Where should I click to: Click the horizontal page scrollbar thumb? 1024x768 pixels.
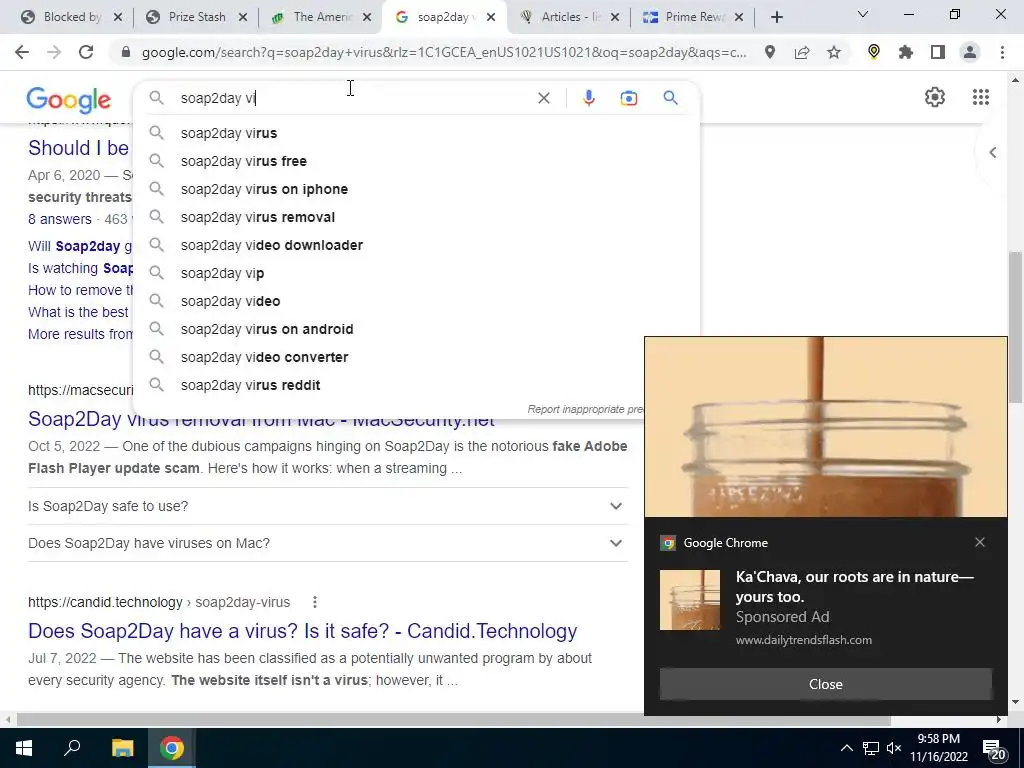coord(454,720)
